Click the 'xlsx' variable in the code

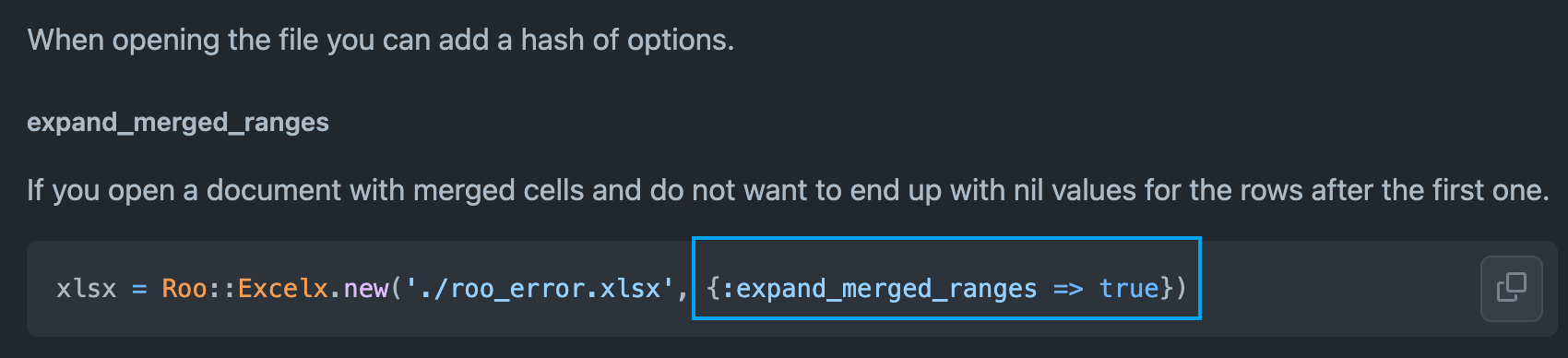click(x=87, y=289)
